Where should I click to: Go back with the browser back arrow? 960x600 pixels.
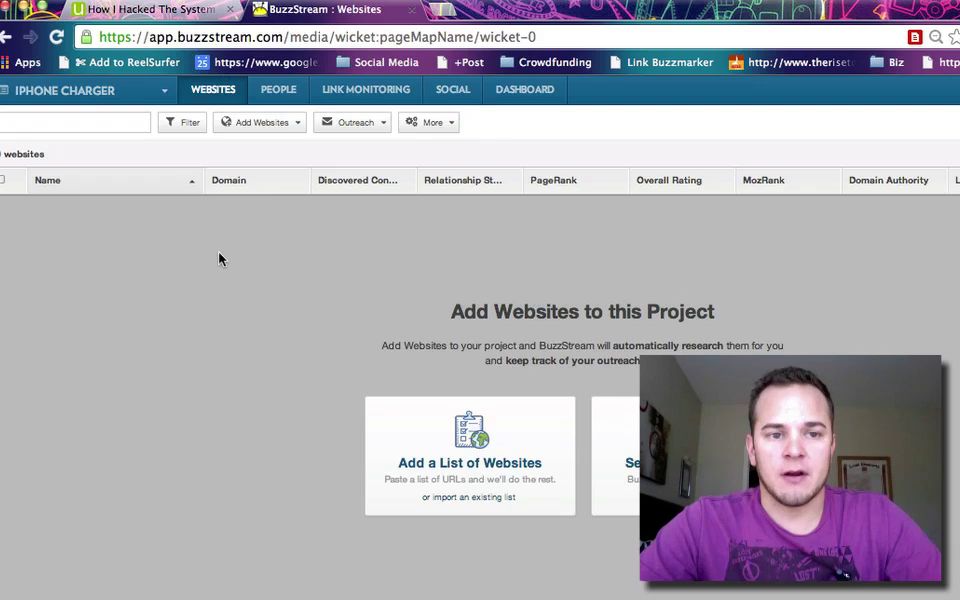pyautogui.click(x=6, y=37)
